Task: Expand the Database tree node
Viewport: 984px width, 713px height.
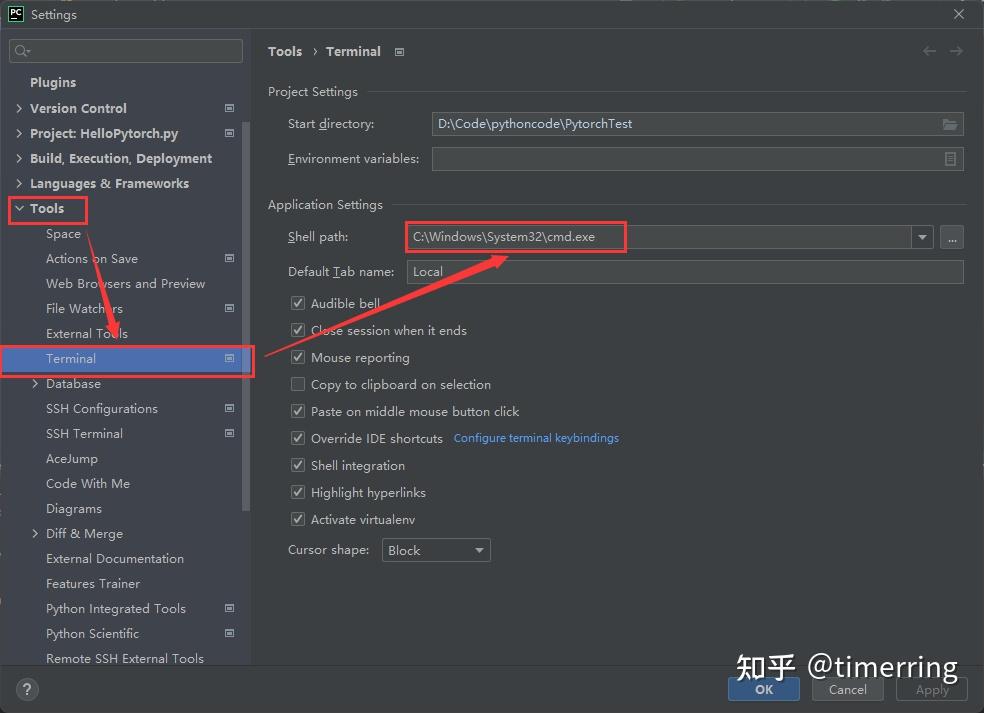Action: (35, 383)
